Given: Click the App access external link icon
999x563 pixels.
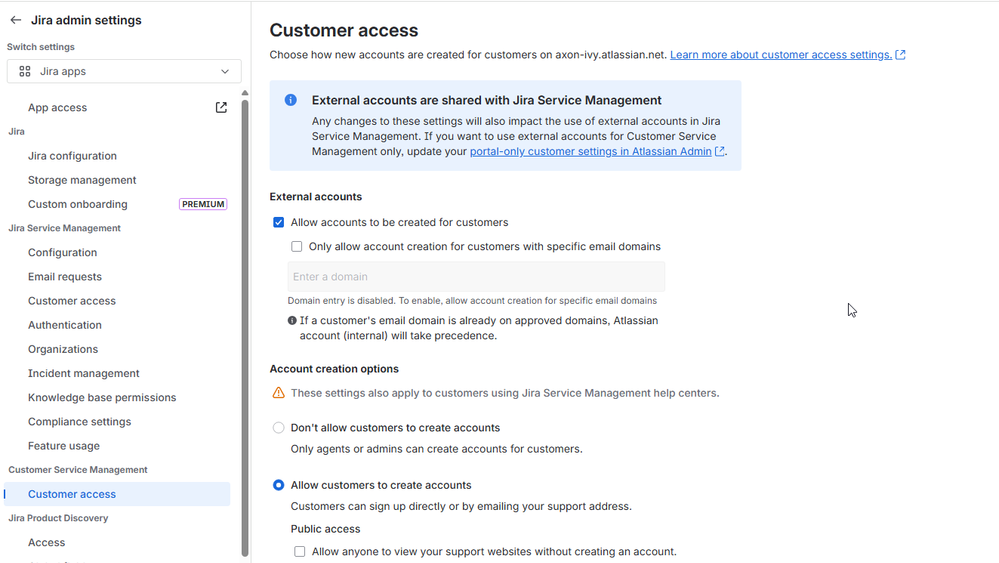Looking at the screenshot, I should pyautogui.click(x=221, y=108).
